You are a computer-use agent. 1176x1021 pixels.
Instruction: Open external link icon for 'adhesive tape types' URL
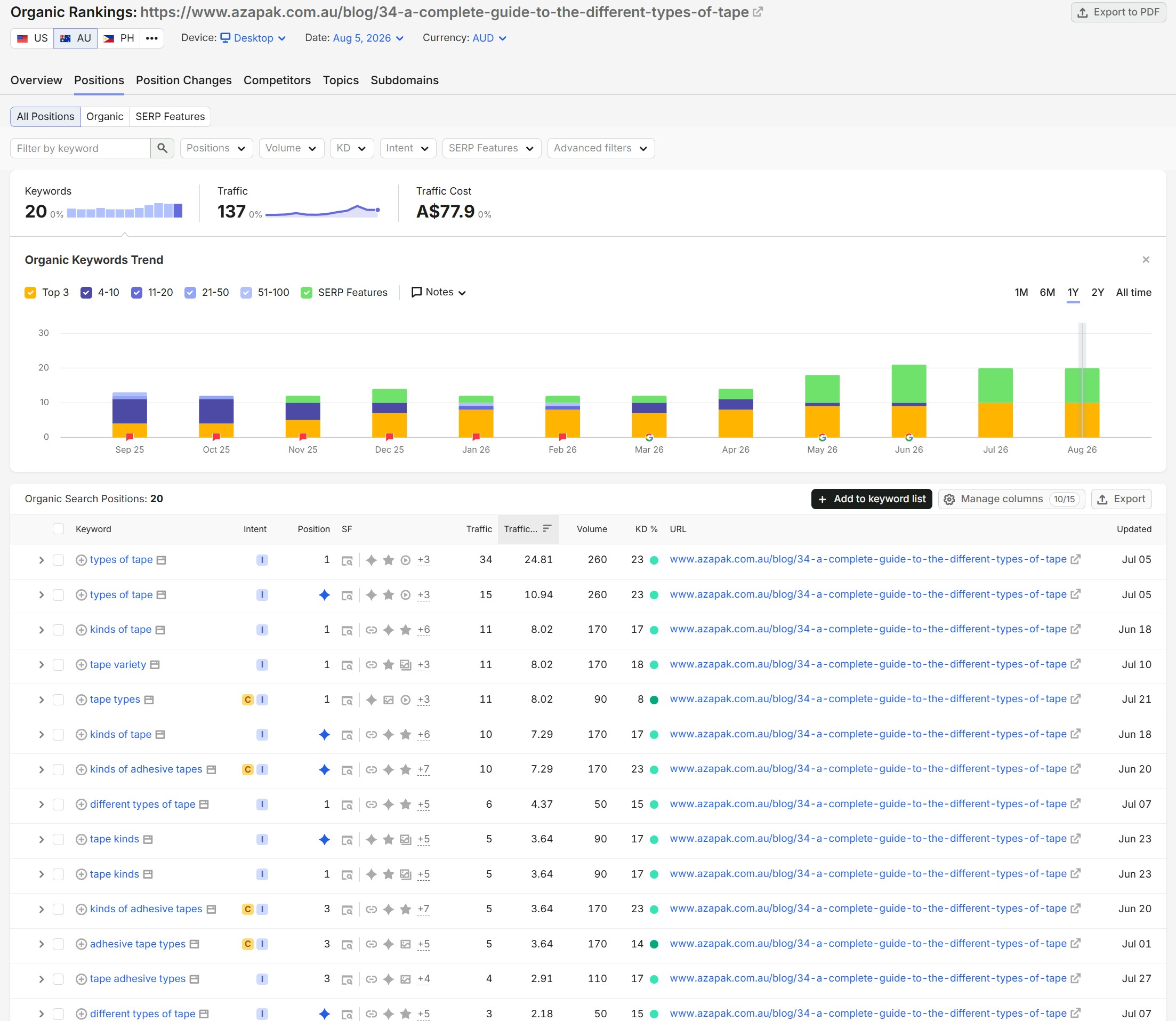[x=1075, y=944]
